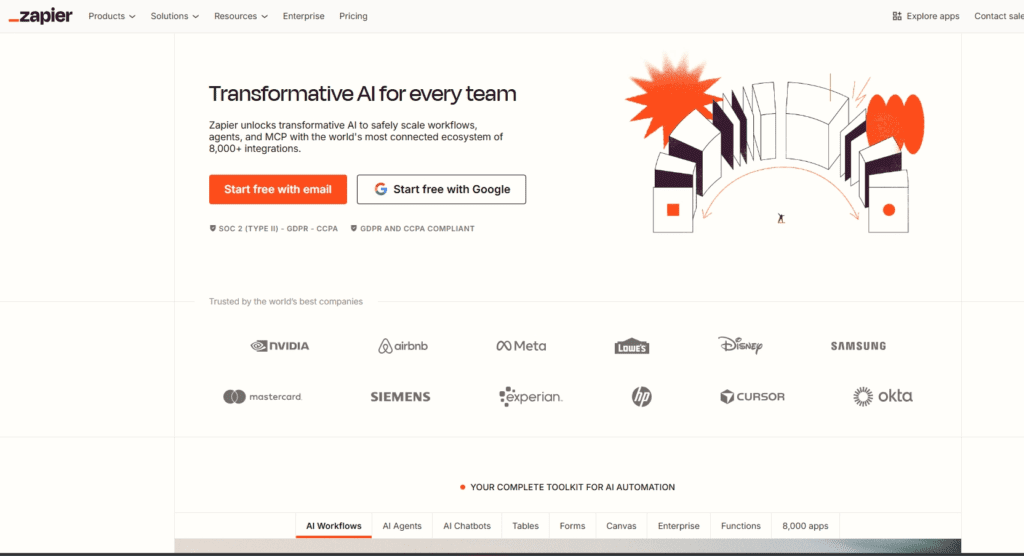The height and width of the screenshot is (556, 1024).
Task: Click the HP company logo
Action: (641, 397)
